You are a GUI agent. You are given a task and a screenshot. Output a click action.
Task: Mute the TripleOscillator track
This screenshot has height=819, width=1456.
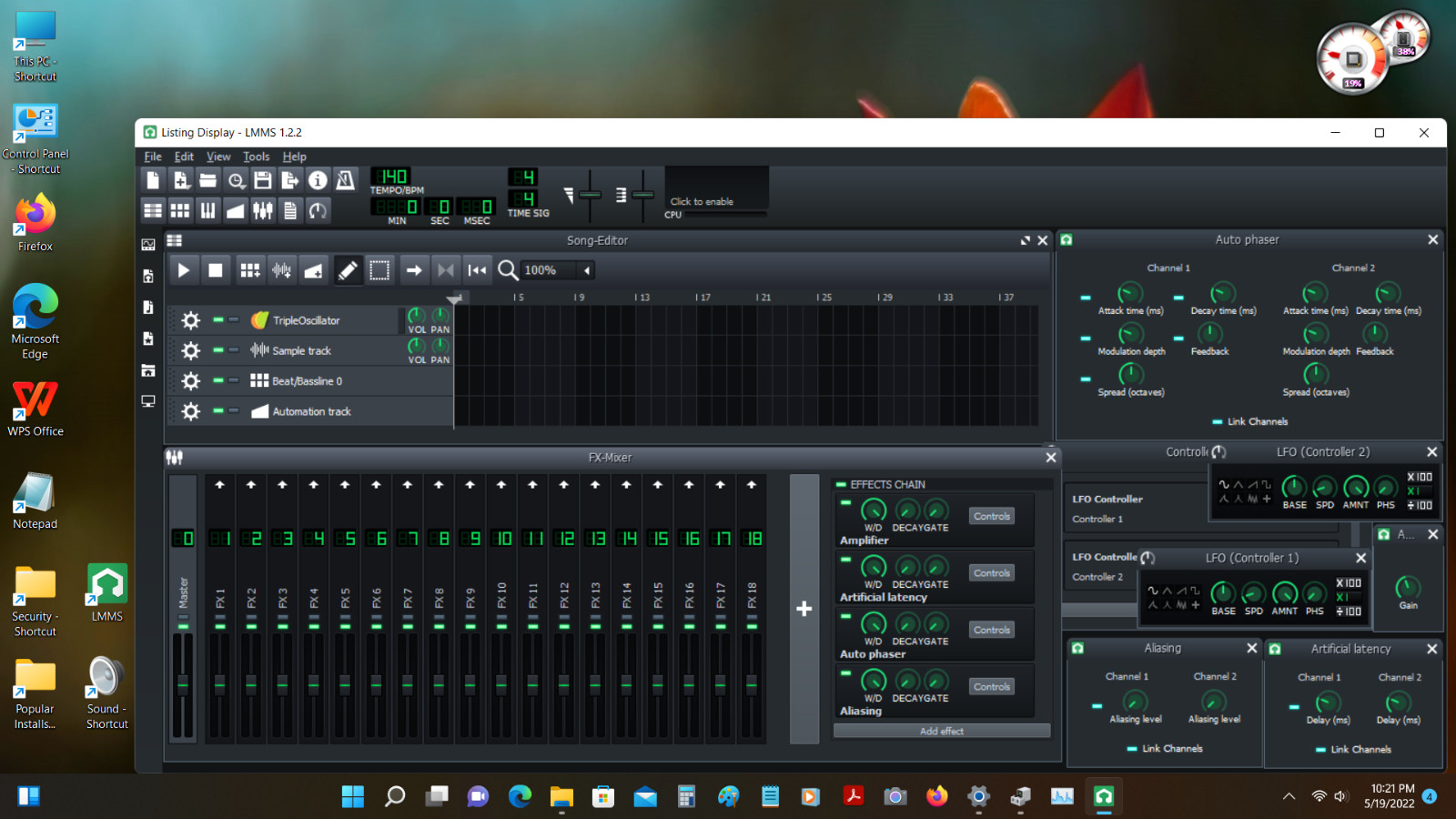pos(218,319)
